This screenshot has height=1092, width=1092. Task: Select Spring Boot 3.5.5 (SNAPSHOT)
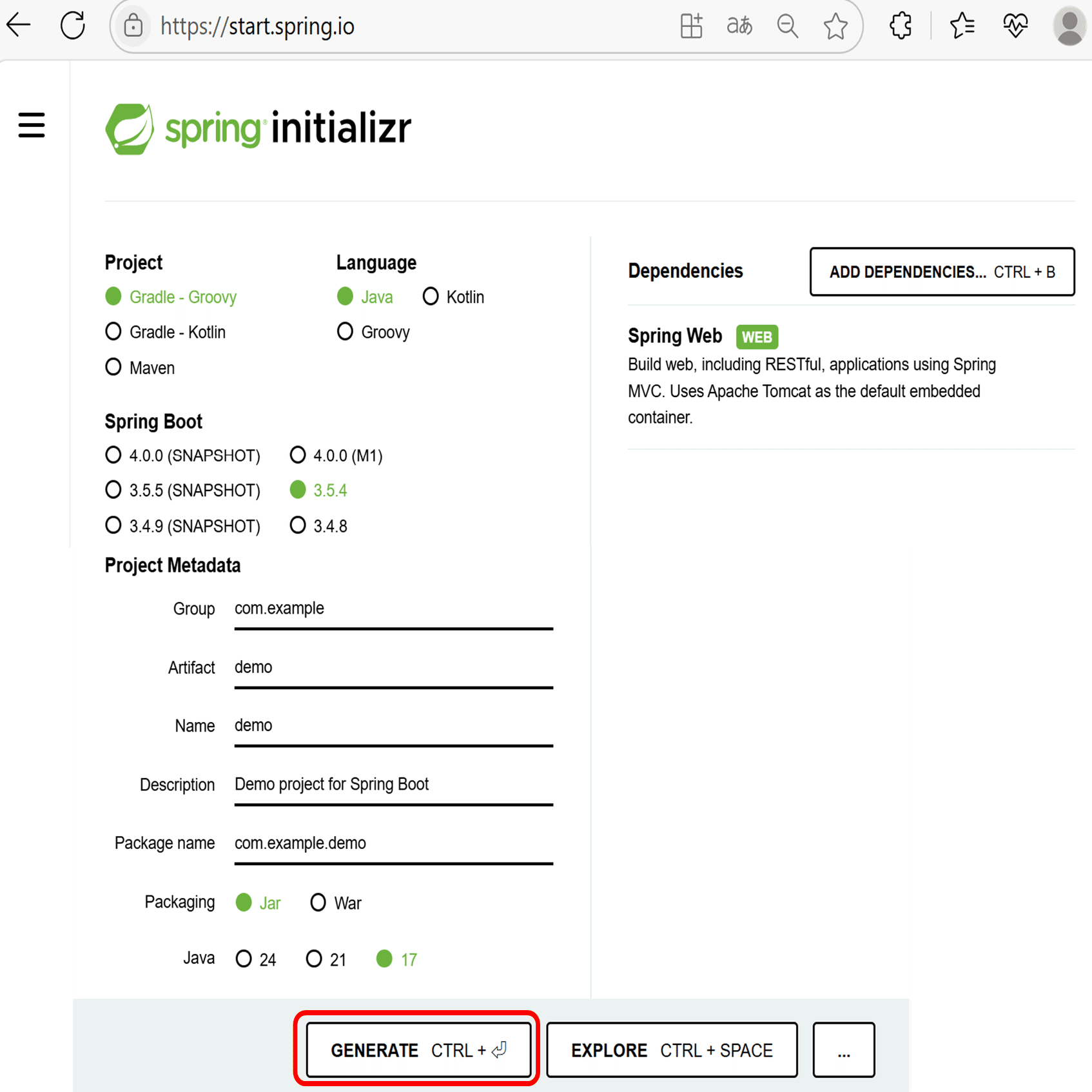coord(182,491)
